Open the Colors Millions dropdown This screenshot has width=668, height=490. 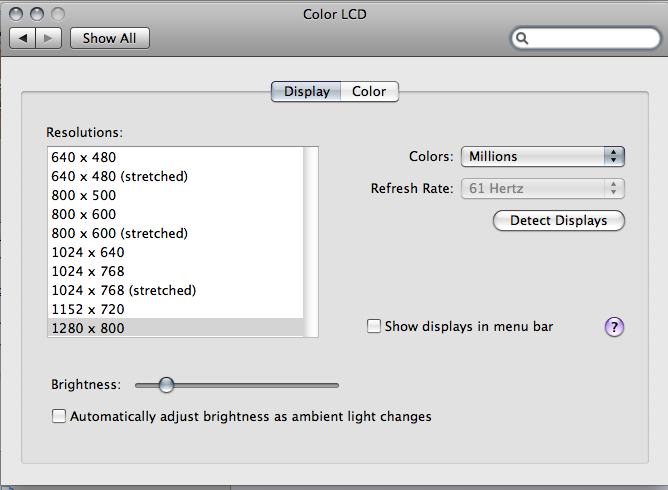(x=543, y=156)
